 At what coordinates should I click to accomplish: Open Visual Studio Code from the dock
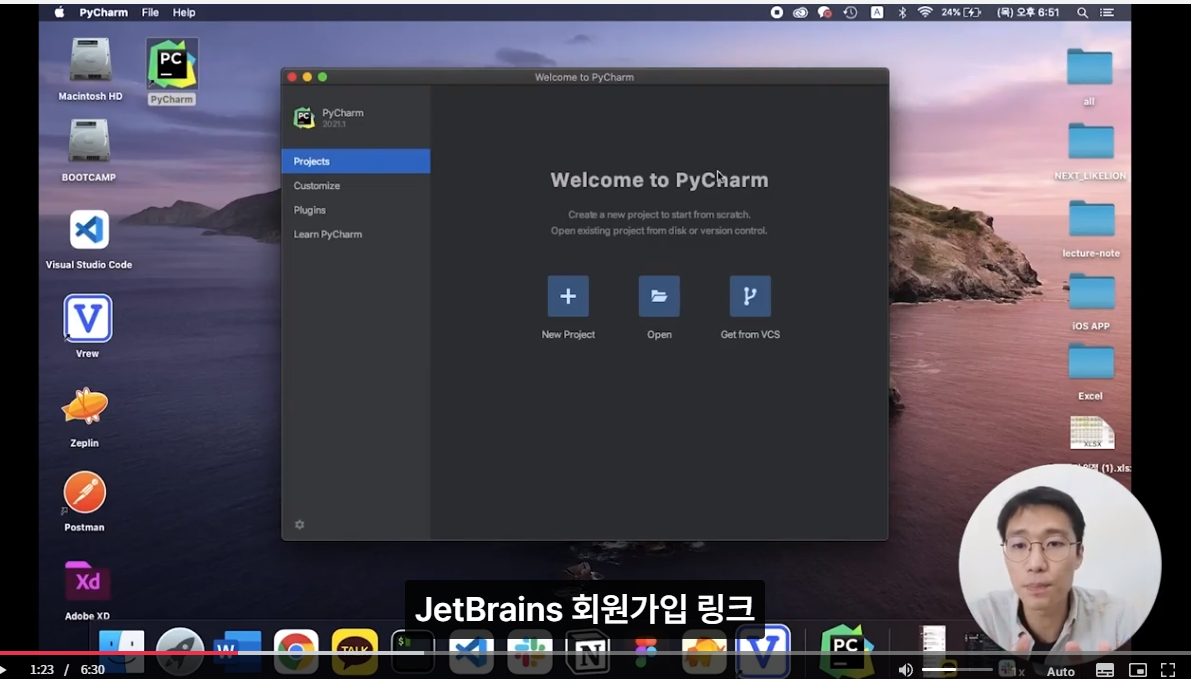(471, 651)
